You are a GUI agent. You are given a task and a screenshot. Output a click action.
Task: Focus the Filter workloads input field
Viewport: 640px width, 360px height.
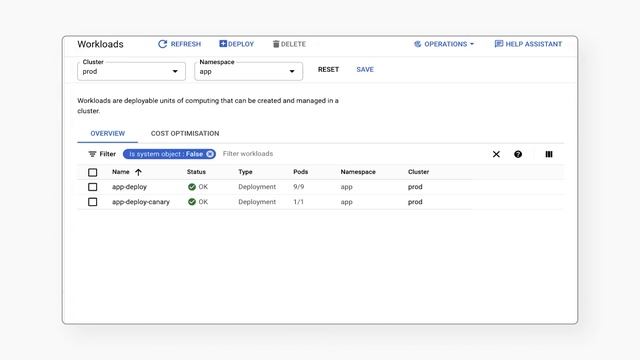point(248,154)
